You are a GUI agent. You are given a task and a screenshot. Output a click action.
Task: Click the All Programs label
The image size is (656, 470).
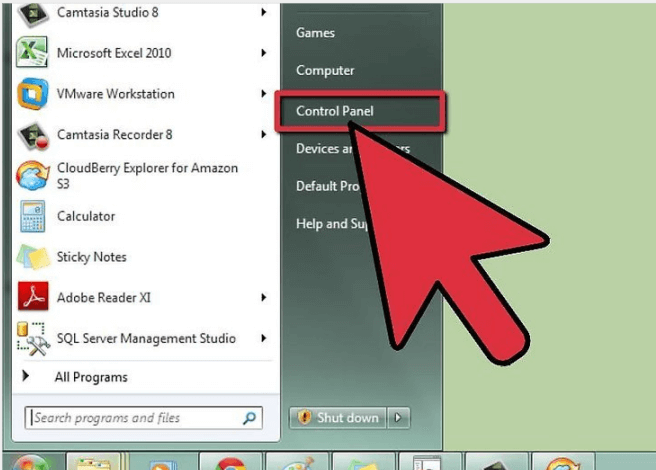pyautogui.click(x=91, y=377)
